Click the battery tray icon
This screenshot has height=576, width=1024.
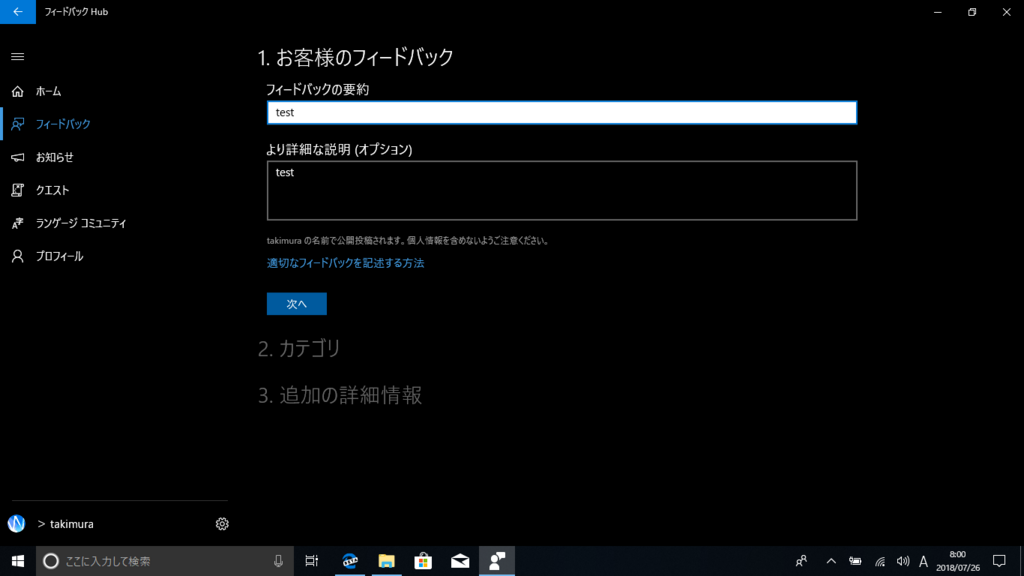point(855,561)
